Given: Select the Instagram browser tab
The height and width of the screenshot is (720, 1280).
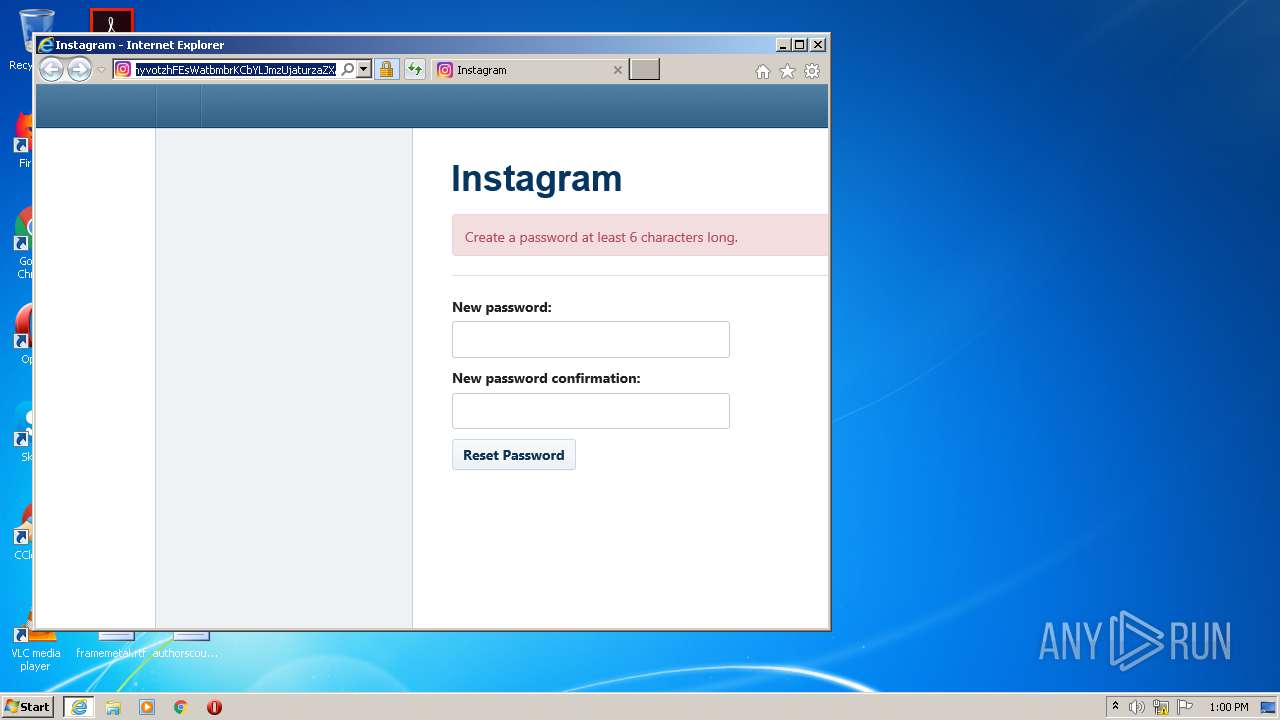Looking at the screenshot, I should (x=530, y=70).
